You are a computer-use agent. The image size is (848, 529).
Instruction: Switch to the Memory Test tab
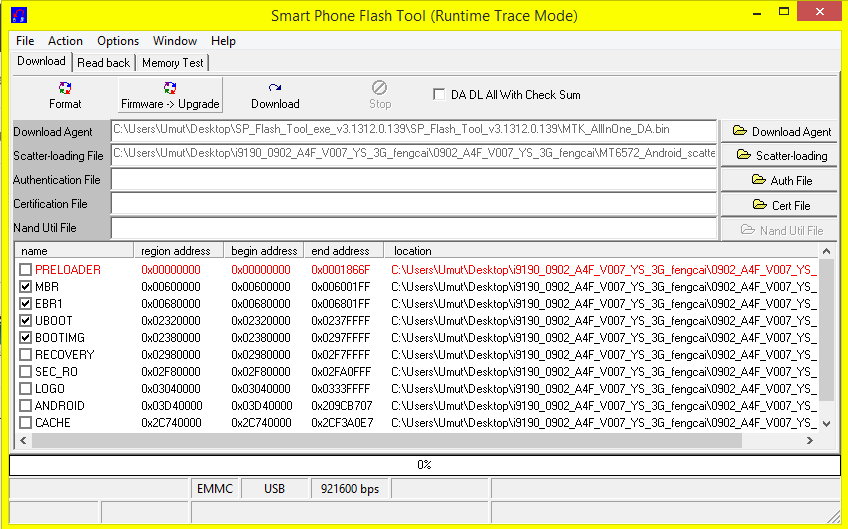(x=172, y=62)
